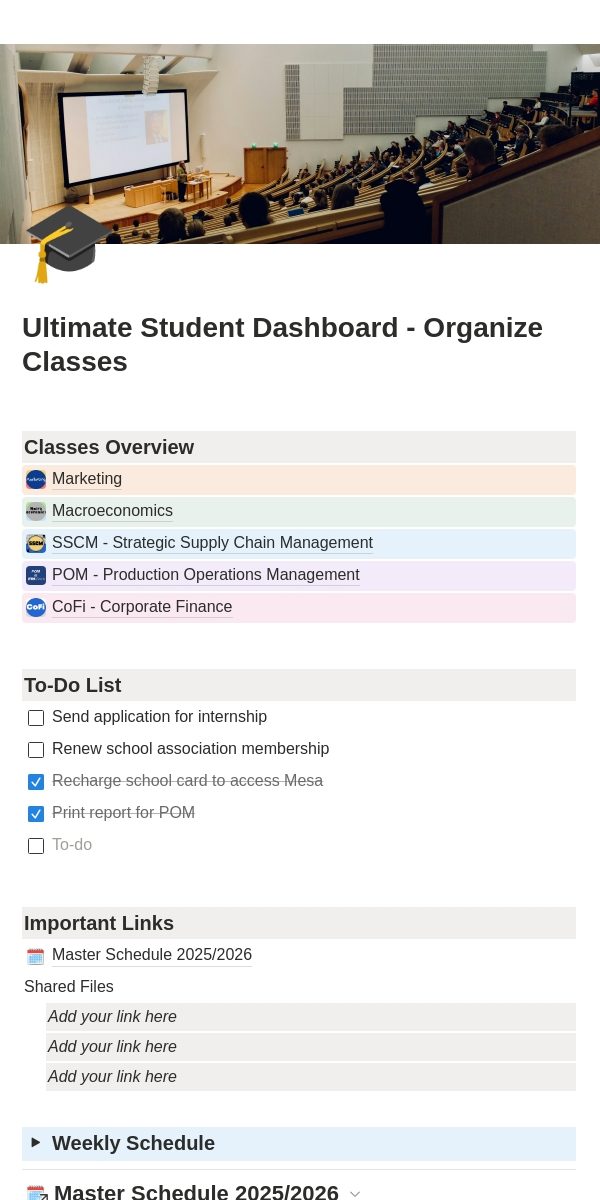Click the calendar icon beside Master Schedule link
This screenshot has height=1200, width=600.
36,957
